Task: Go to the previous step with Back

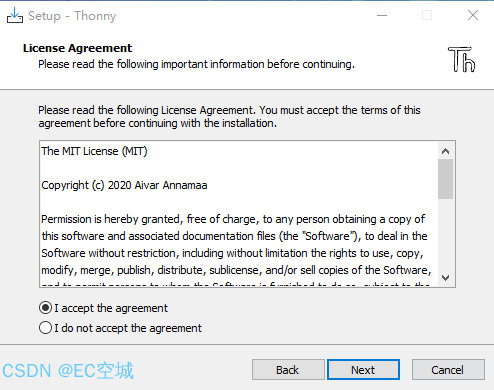Action: tap(288, 370)
